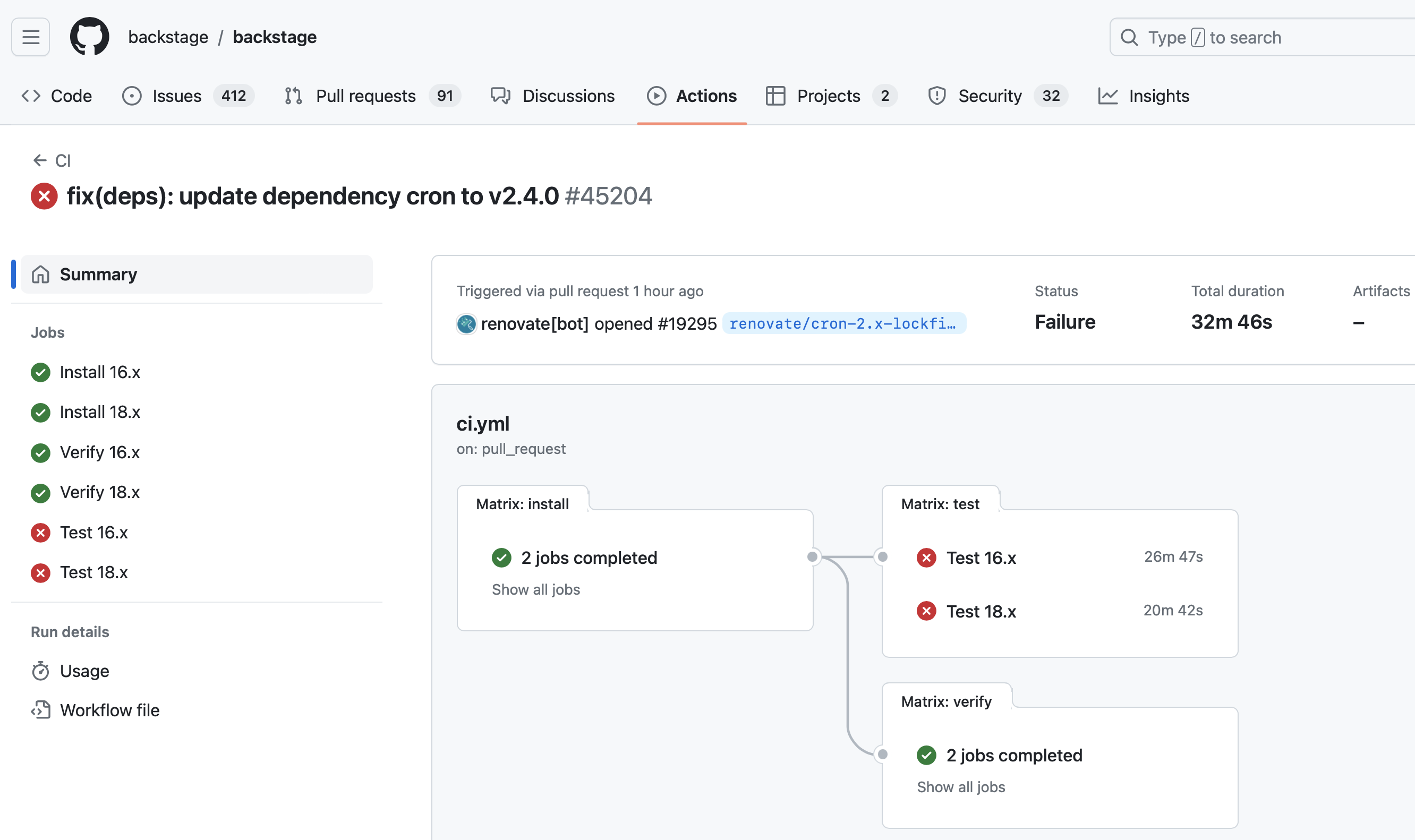Open renovate[bot] user link
The image size is (1415, 840).
(x=534, y=324)
